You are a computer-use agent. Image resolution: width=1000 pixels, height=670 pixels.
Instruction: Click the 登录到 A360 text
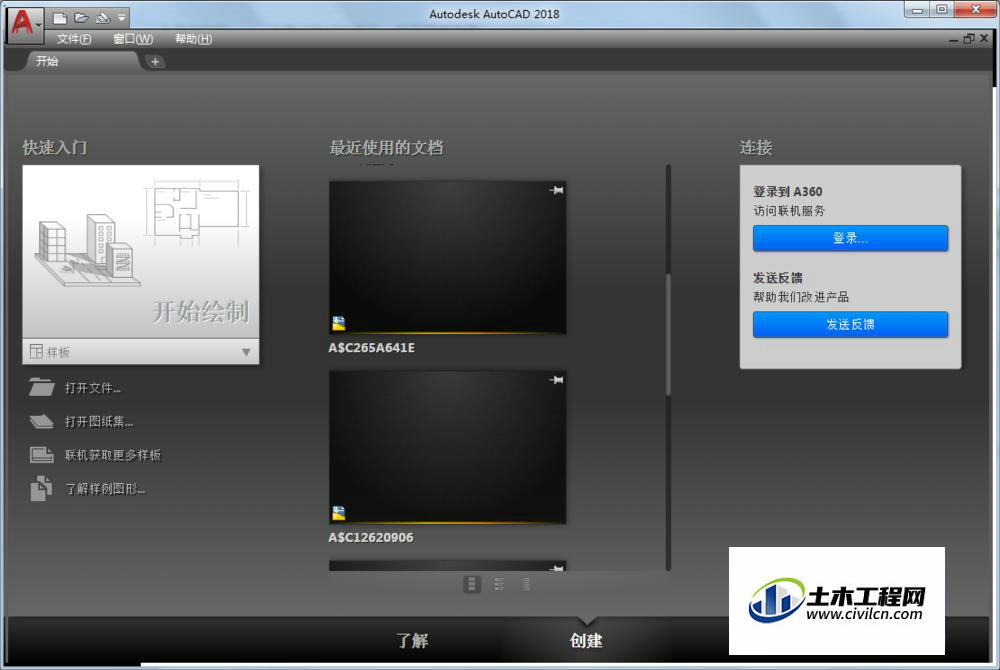(788, 191)
